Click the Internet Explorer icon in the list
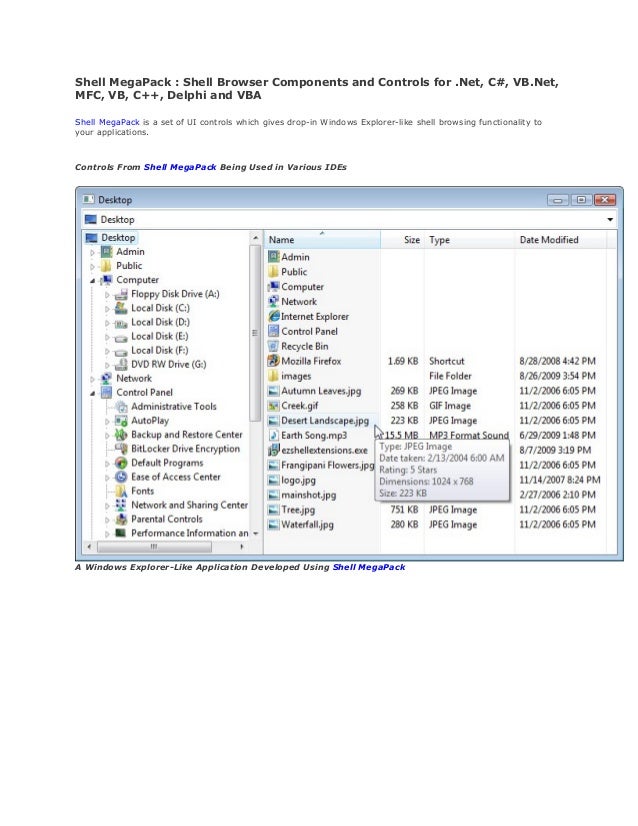The height and width of the screenshot is (826, 638). (x=273, y=316)
